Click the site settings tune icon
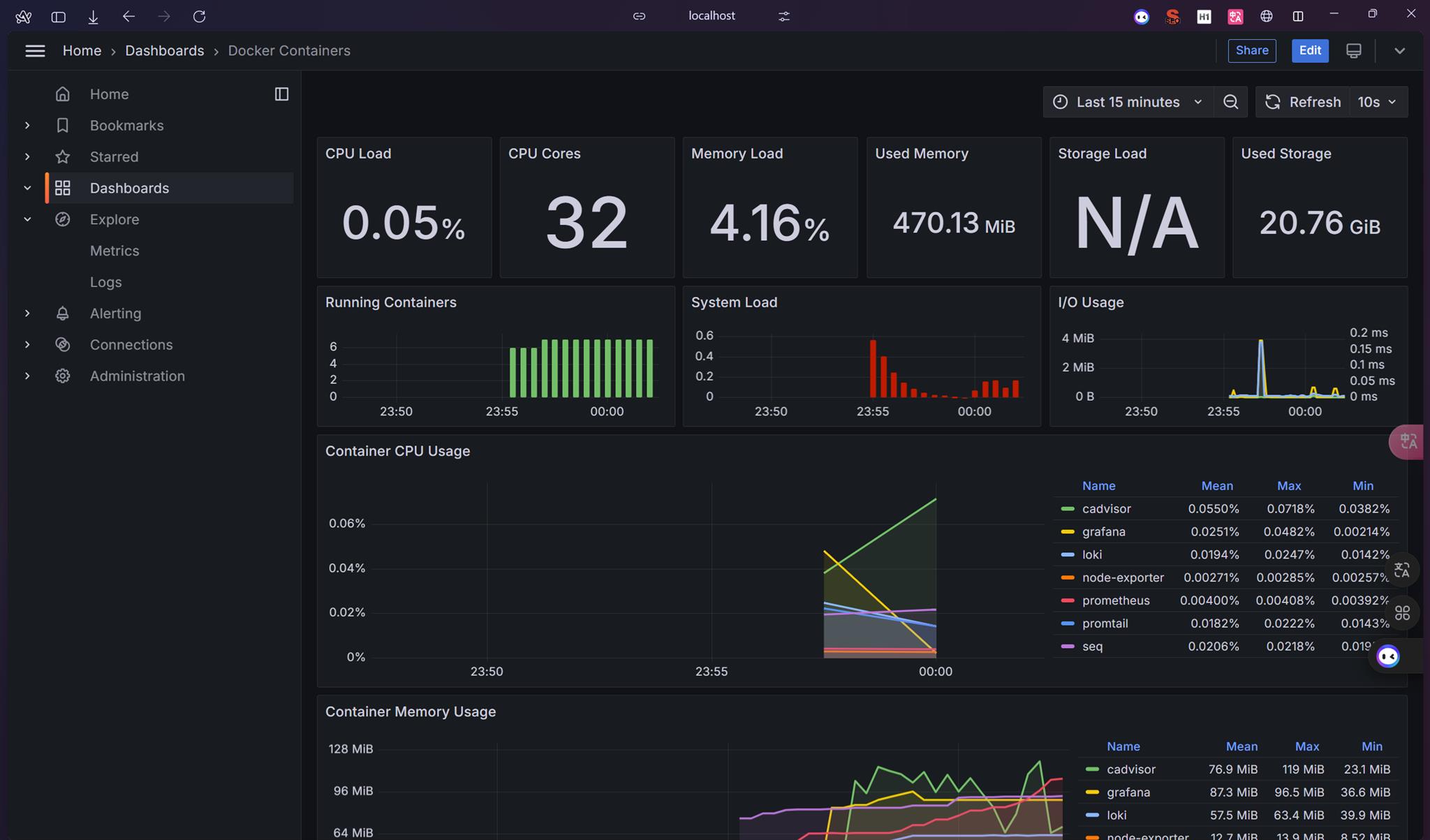 (784, 16)
